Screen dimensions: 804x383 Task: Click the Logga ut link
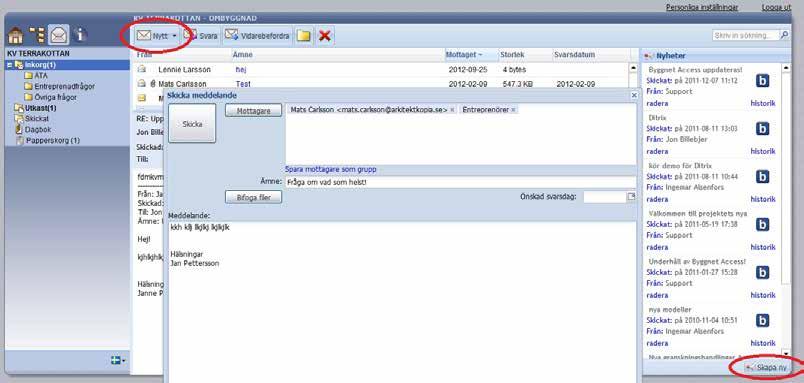[x=776, y=7]
